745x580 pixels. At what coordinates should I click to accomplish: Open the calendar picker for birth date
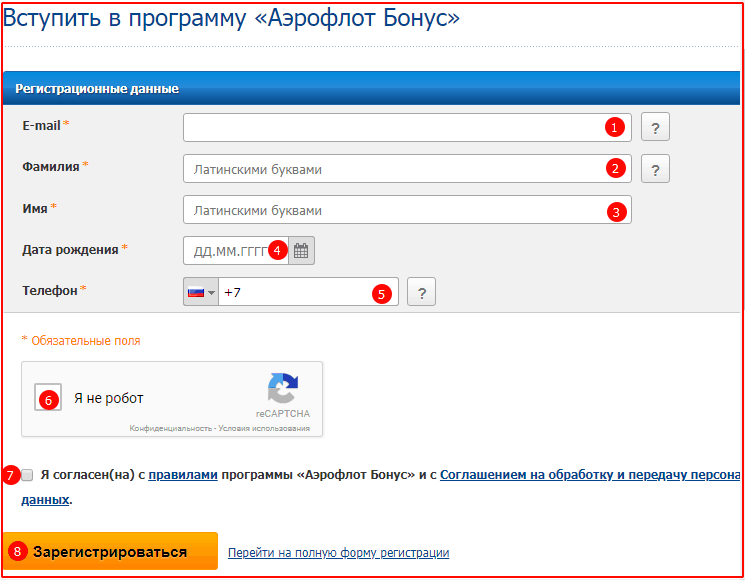pyautogui.click(x=301, y=250)
